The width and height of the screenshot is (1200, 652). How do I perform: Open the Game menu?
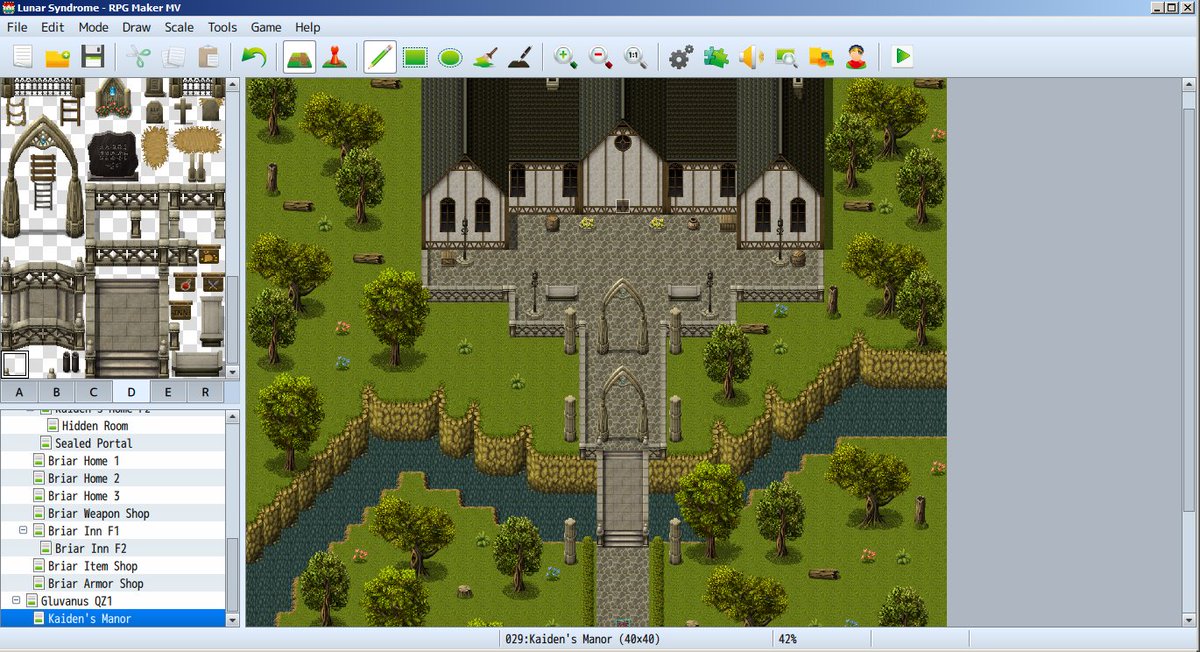266,27
